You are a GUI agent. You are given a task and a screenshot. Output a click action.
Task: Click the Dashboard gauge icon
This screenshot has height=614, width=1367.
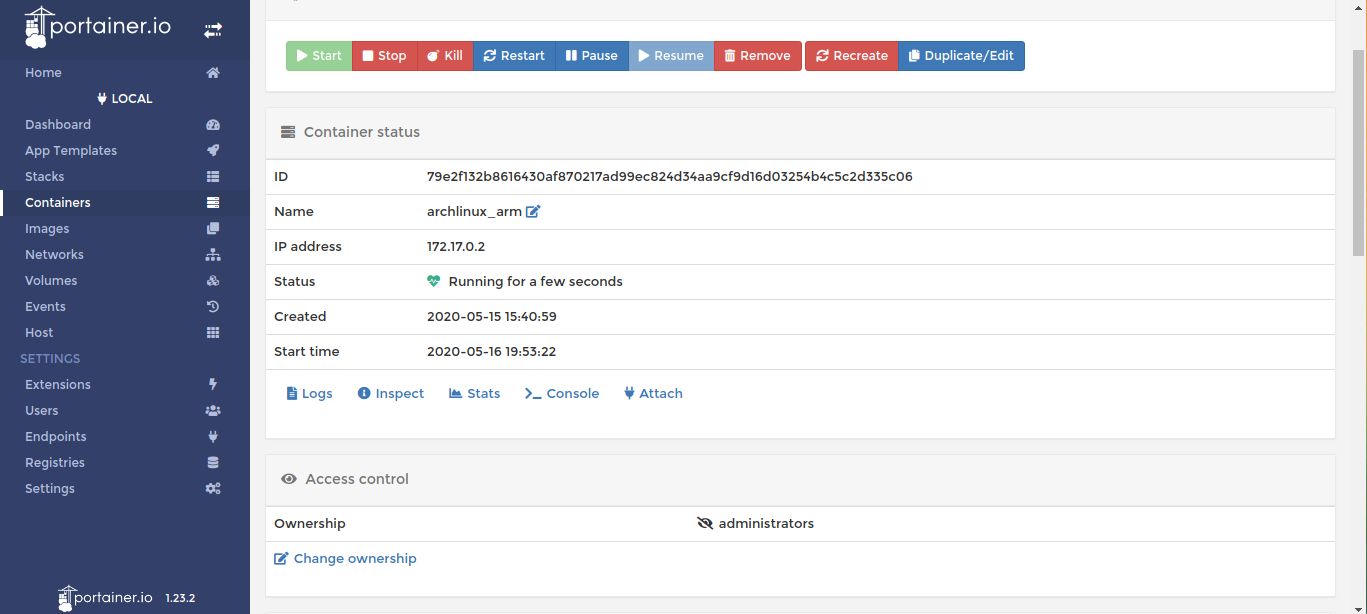pos(212,125)
